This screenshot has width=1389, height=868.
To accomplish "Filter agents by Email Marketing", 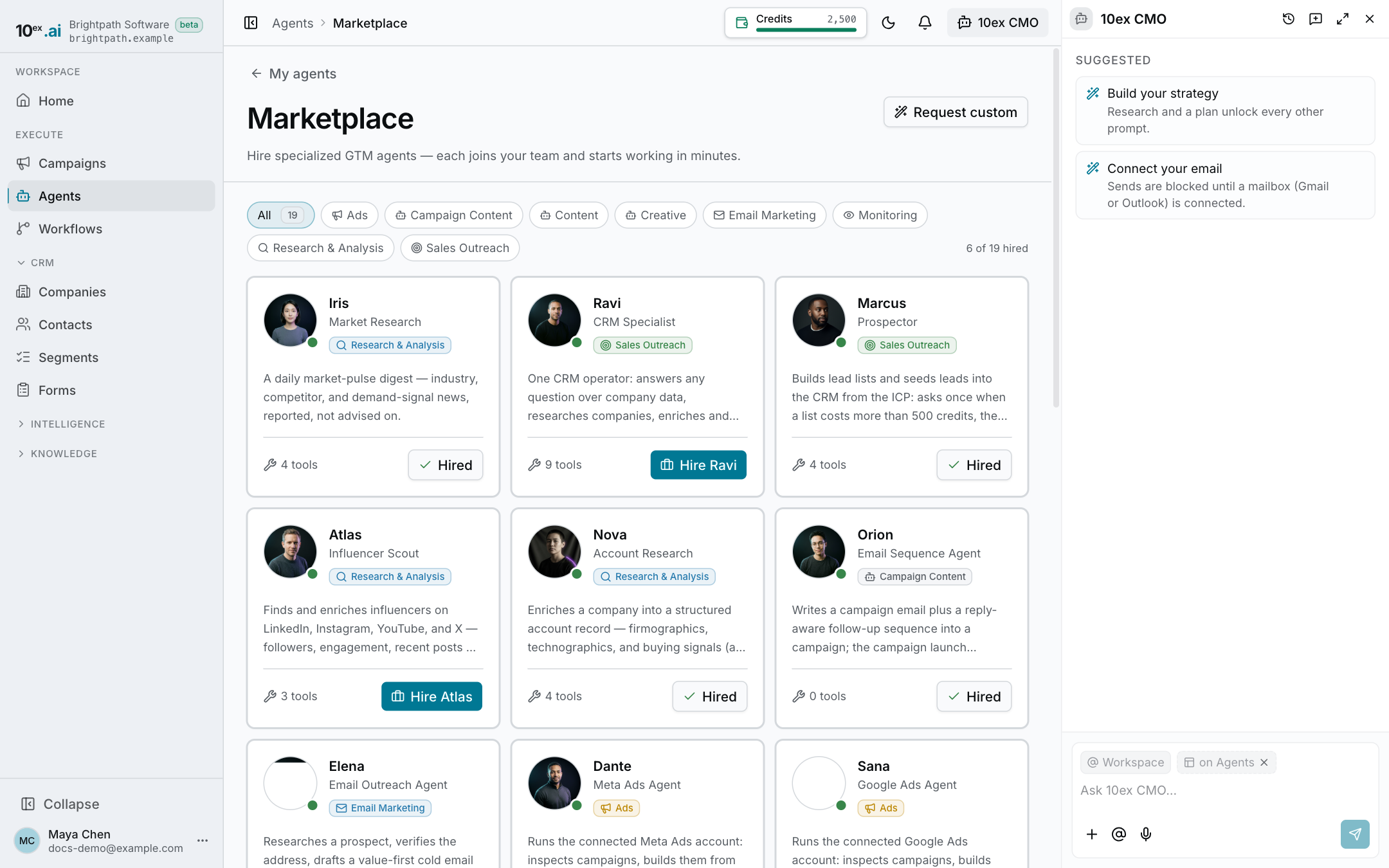I will pyautogui.click(x=764, y=215).
